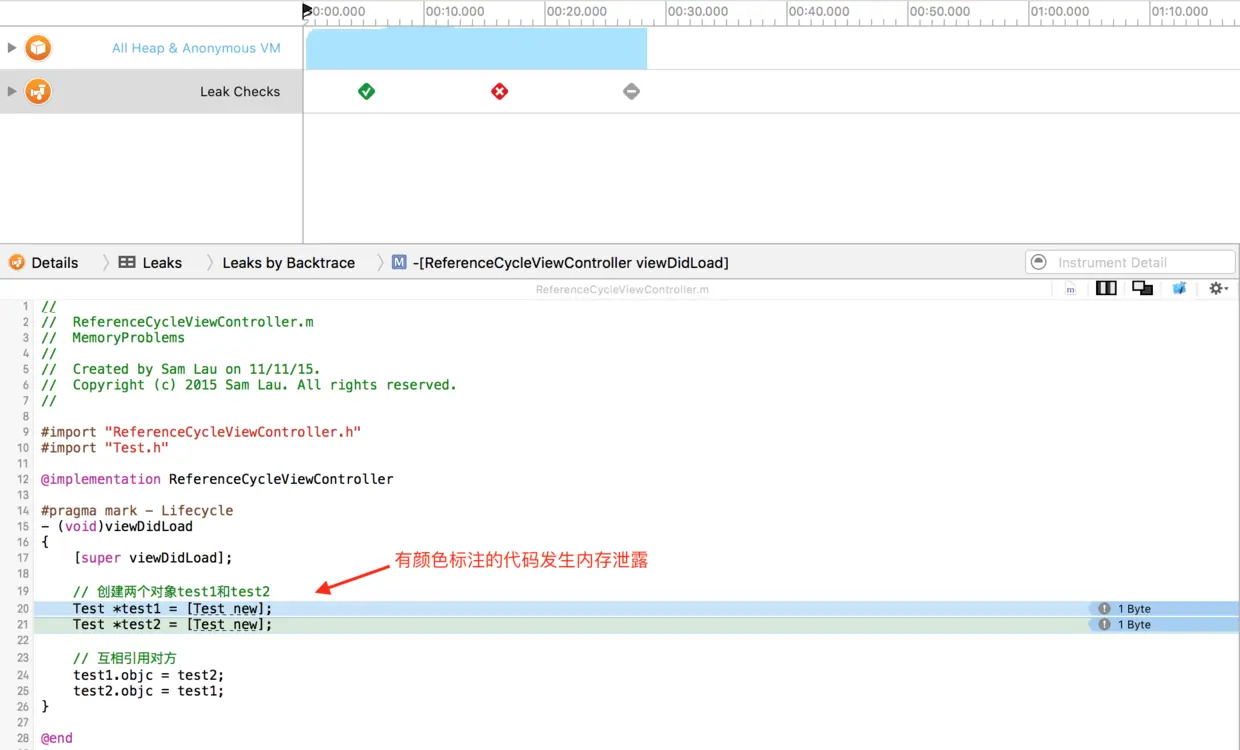Toggle the overlapping windows view icon
1240x750 pixels.
1142,288
